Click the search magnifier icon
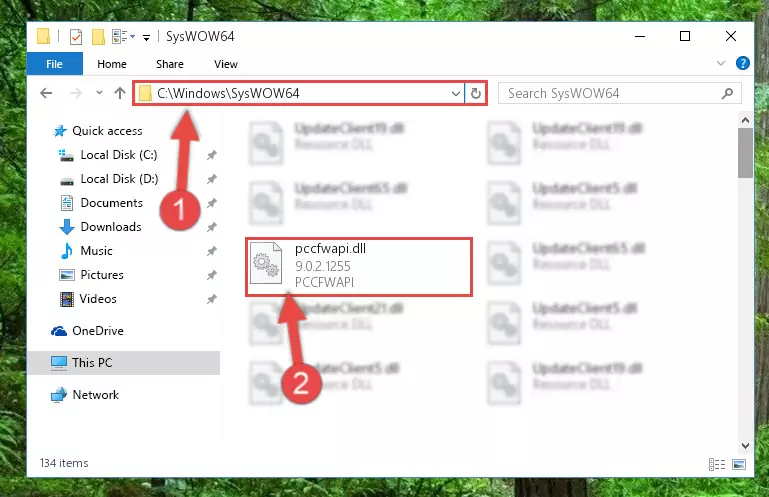769x497 pixels. 727,93
